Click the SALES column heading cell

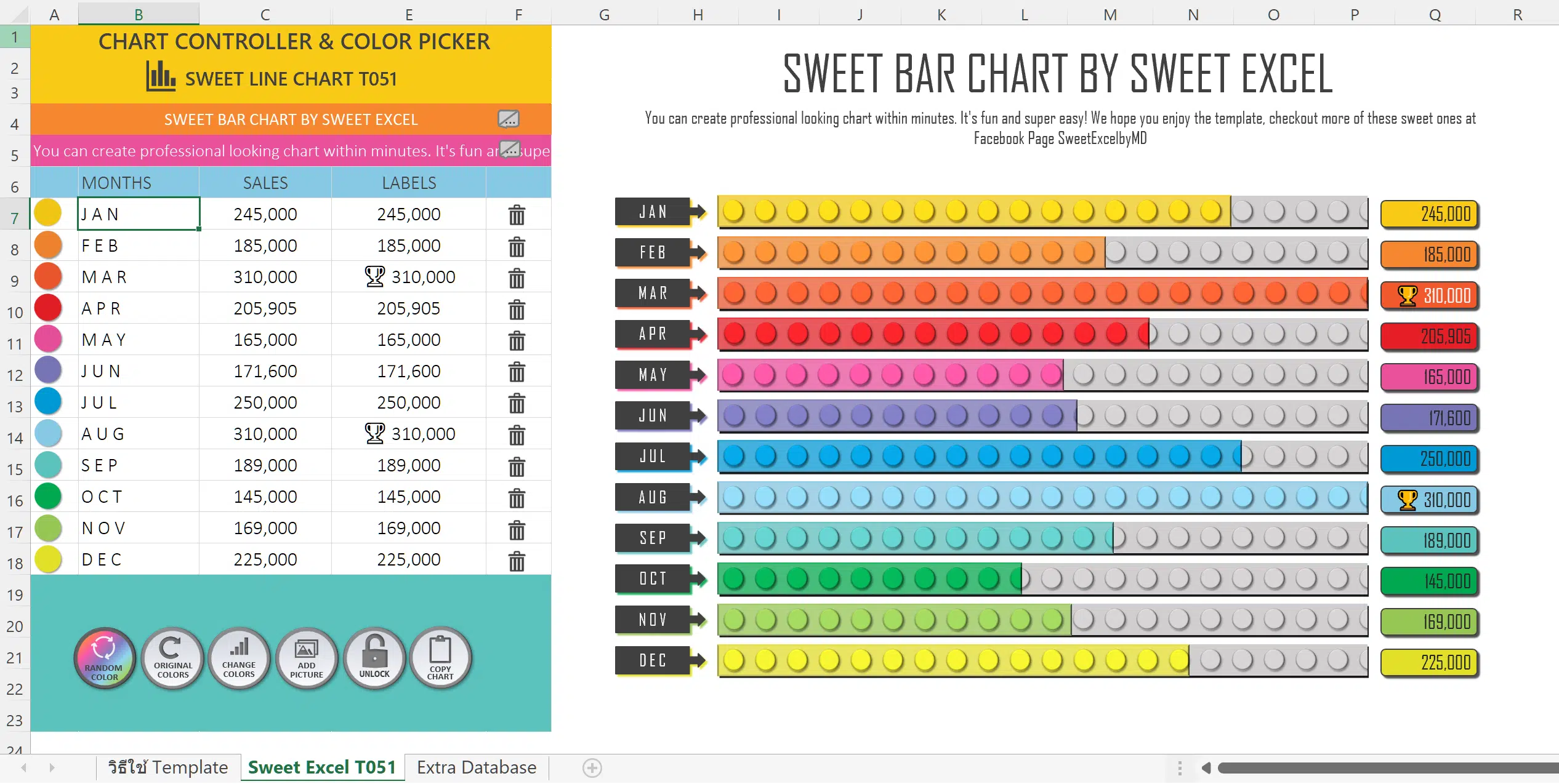pos(265,183)
